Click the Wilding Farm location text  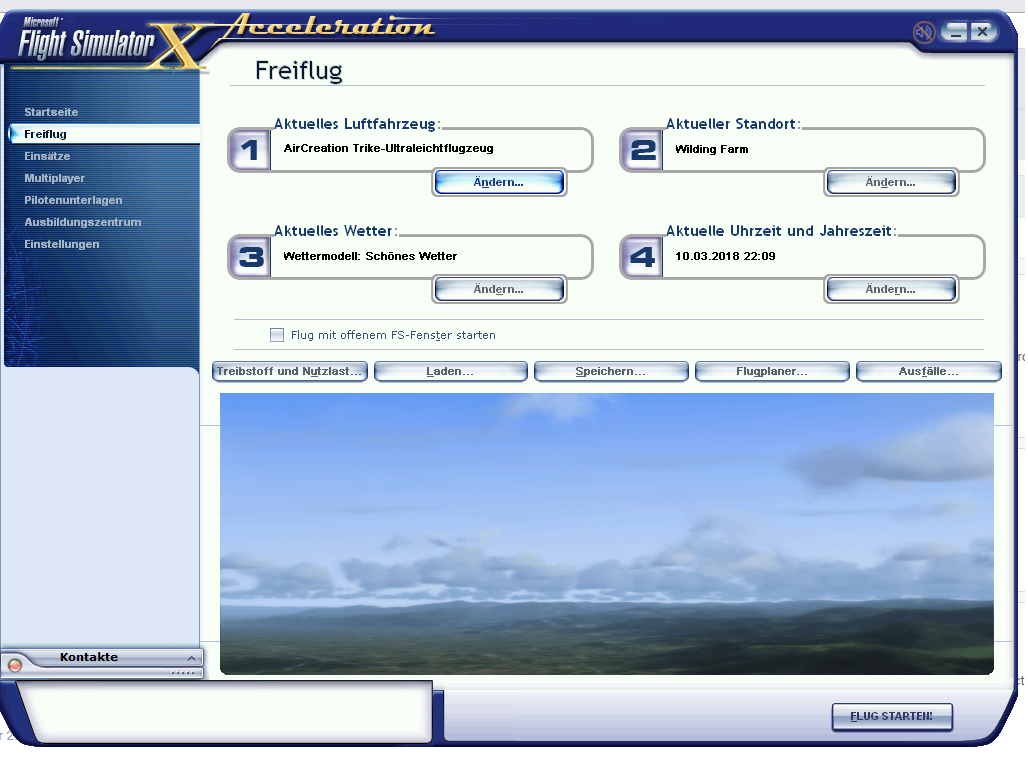[x=712, y=150]
